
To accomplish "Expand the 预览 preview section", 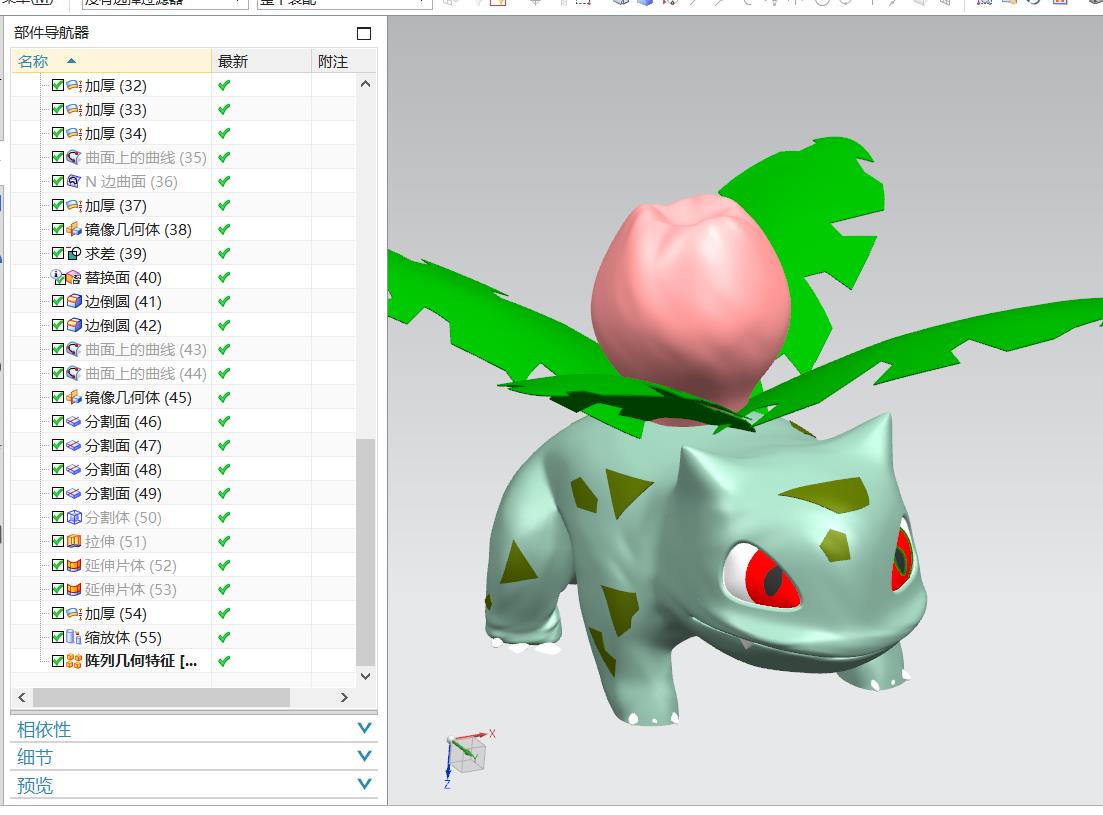I will click(x=364, y=785).
